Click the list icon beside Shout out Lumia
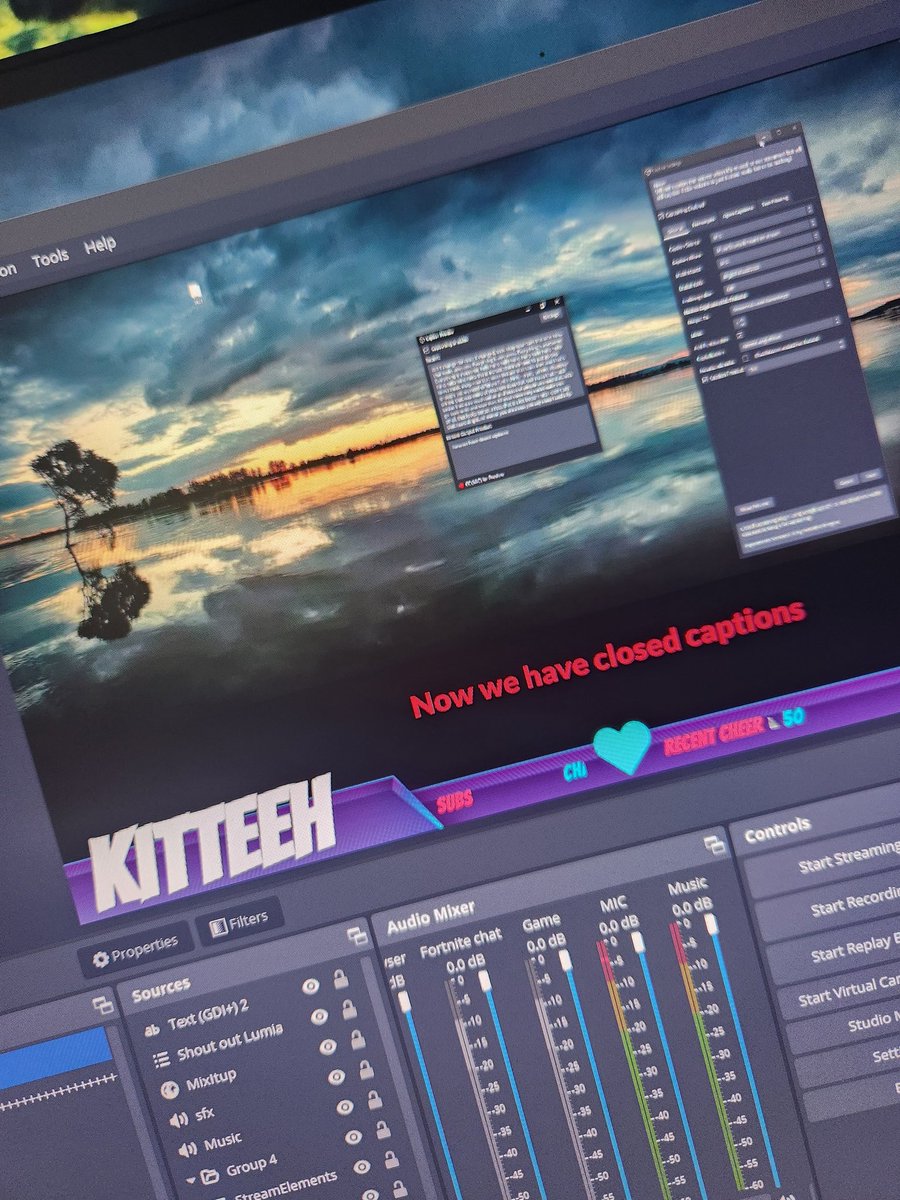The width and height of the screenshot is (900, 1200). pyautogui.click(x=160, y=1060)
